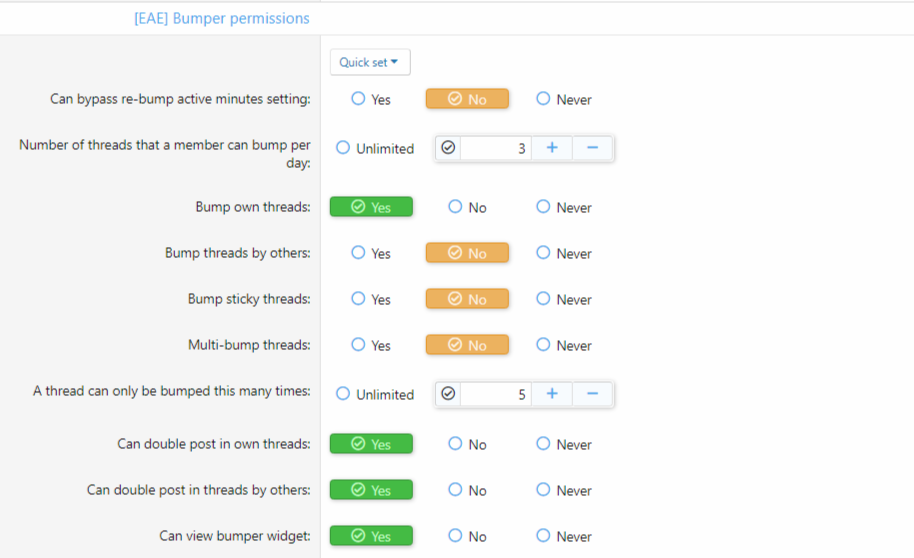Click the [EAE] Bumper permissions heading
This screenshot has width=914, height=558.
coord(221,18)
